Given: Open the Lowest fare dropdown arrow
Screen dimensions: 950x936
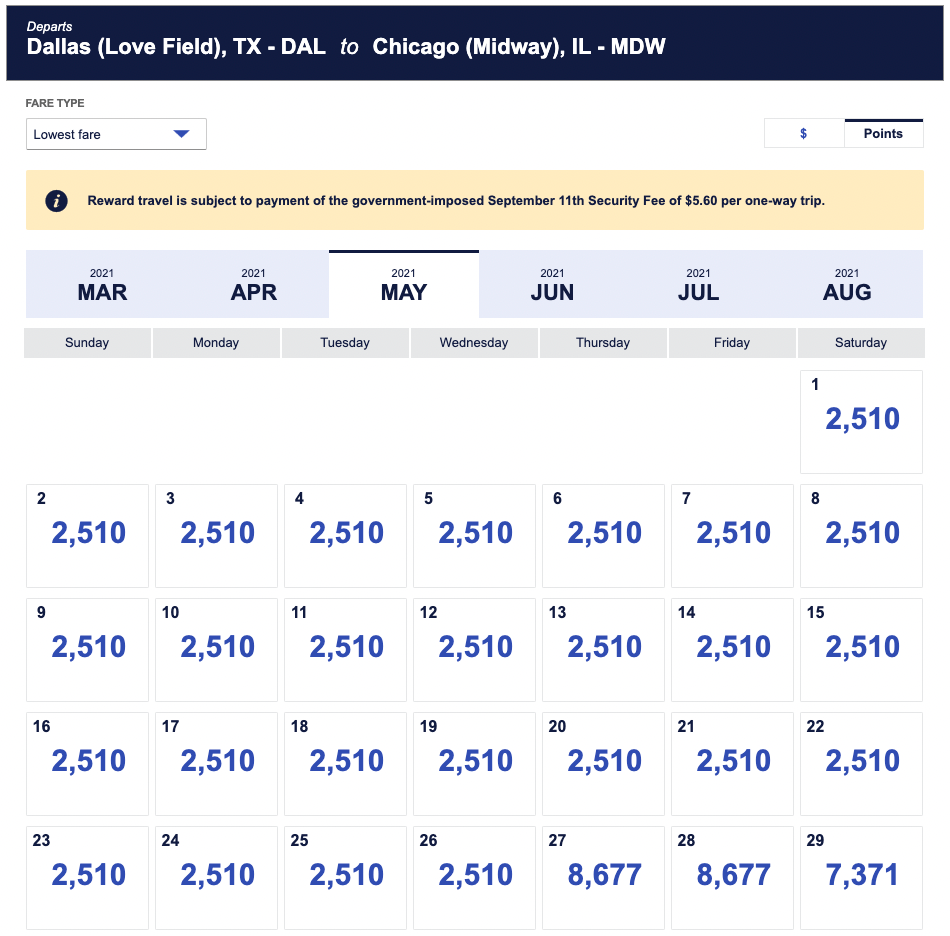Looking at the screenshot, I should (x=181, y=134).
